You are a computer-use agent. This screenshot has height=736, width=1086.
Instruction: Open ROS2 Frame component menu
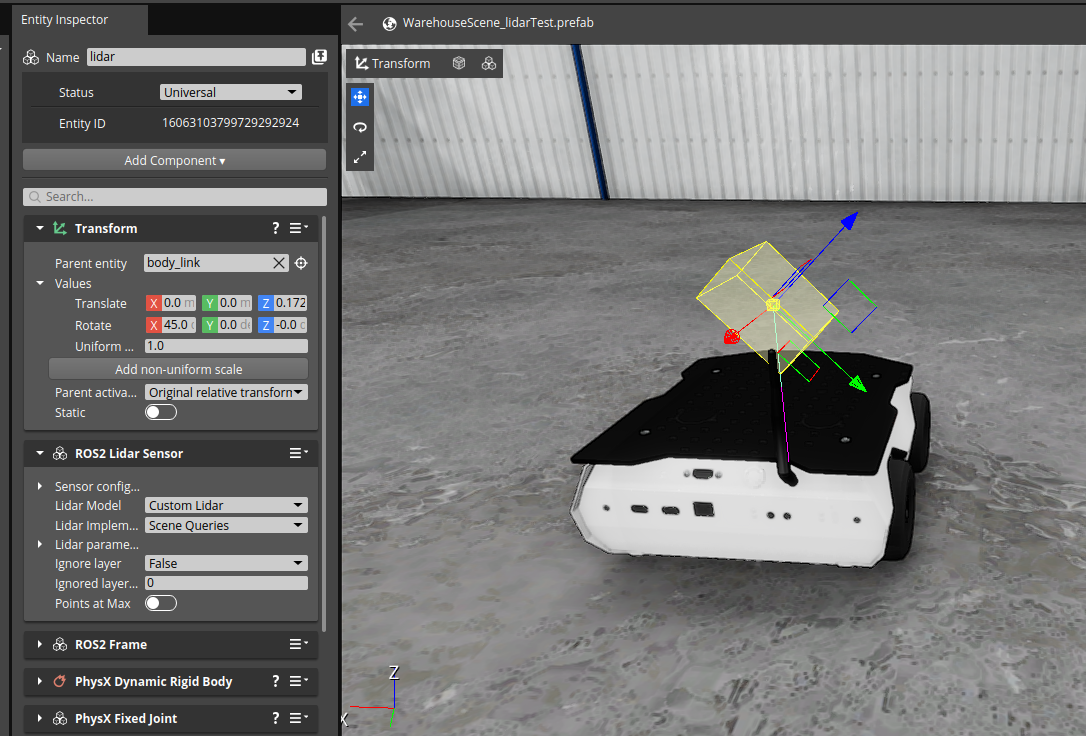(x=299, y=644)
